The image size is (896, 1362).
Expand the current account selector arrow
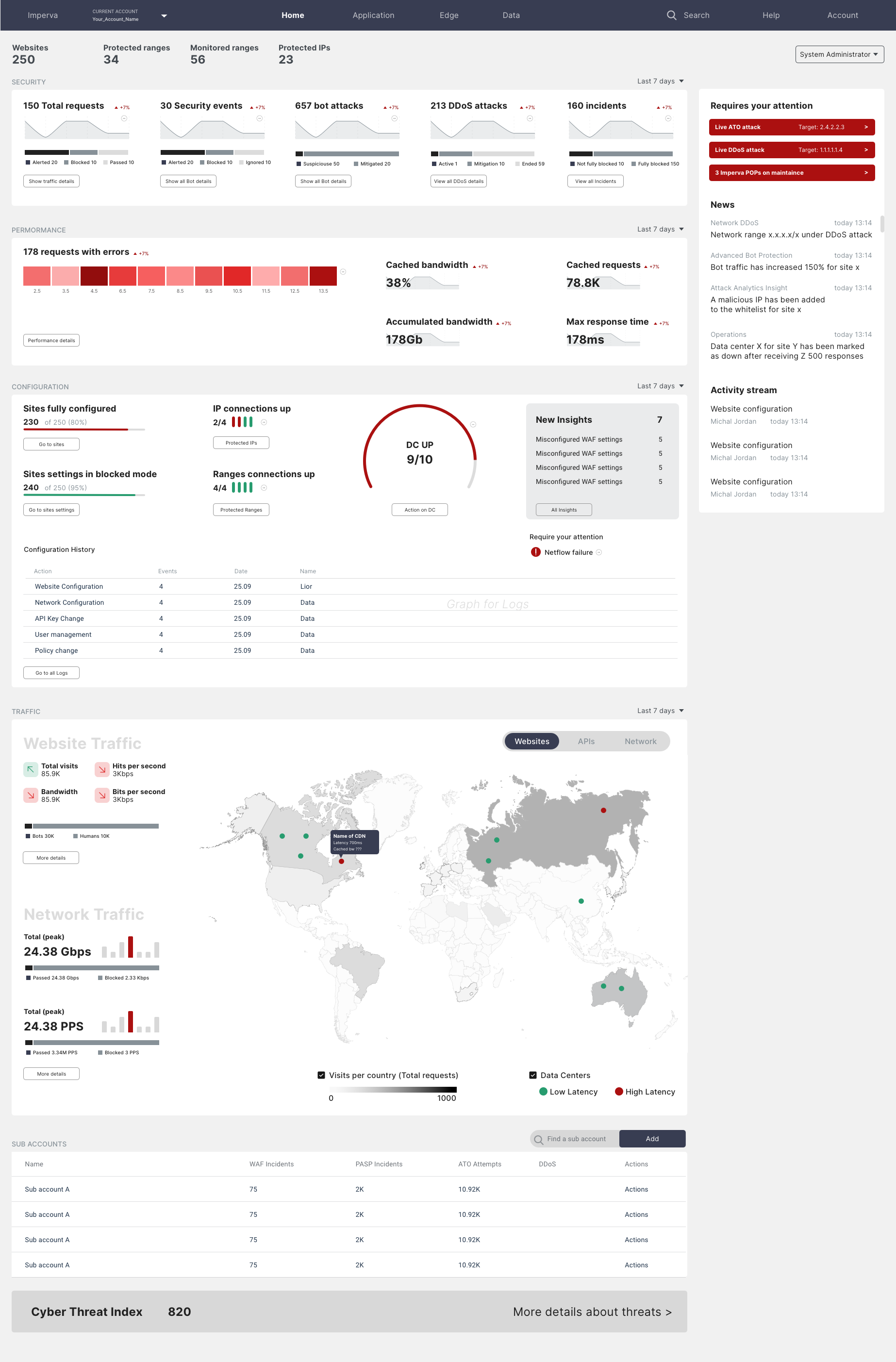(164, 16)
